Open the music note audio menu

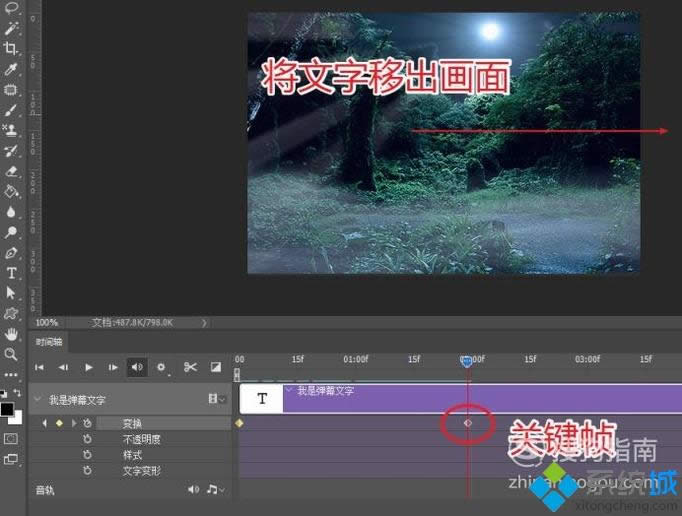(216, 490)
